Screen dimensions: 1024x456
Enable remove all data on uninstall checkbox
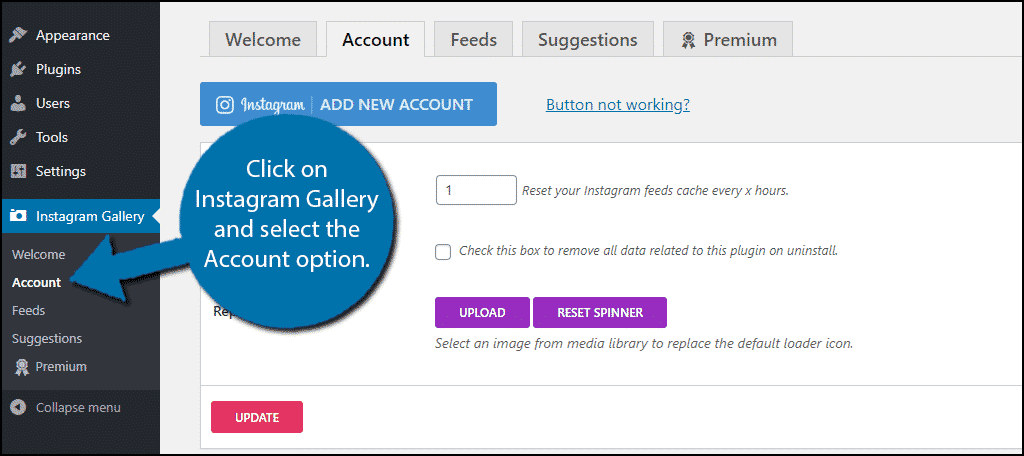pos(443,252)
